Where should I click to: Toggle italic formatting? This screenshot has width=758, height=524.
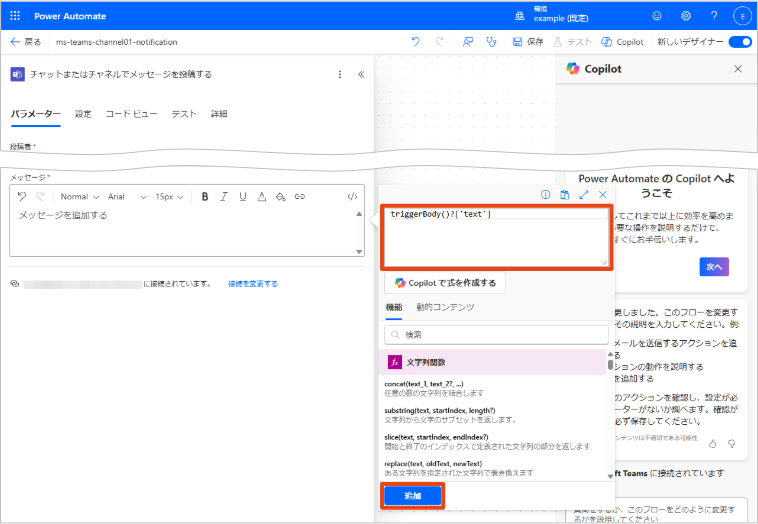click(x=224, y=197)
